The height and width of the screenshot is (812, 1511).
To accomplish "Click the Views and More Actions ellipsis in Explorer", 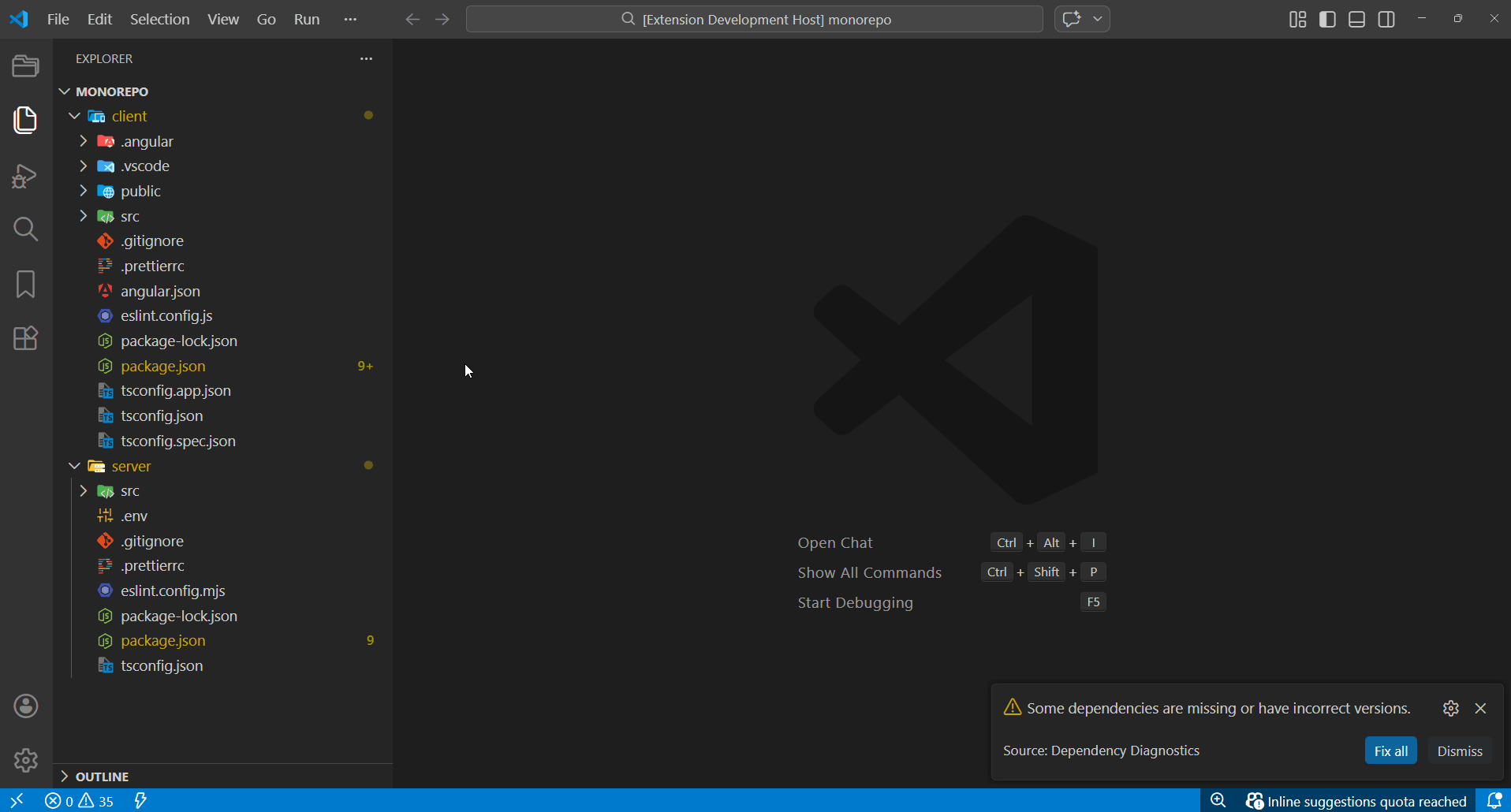I will 366,58.
